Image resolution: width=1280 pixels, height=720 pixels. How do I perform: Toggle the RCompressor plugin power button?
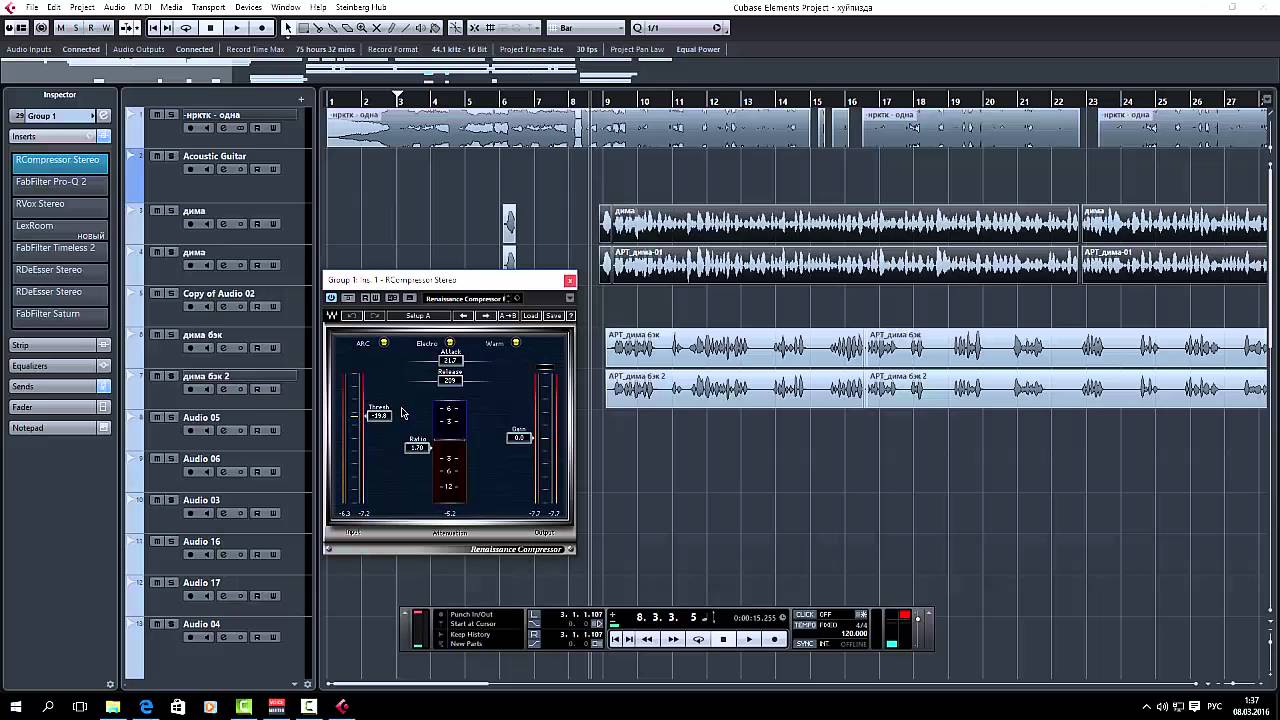[332, 298]
